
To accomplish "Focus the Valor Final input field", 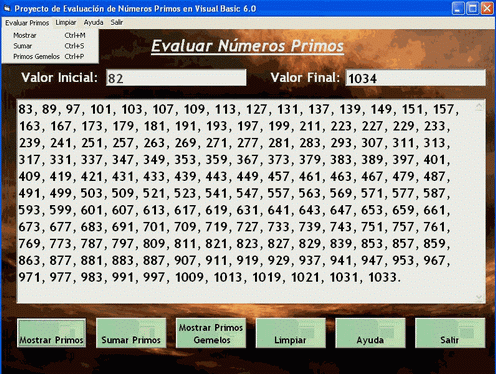I will point(415,78).
